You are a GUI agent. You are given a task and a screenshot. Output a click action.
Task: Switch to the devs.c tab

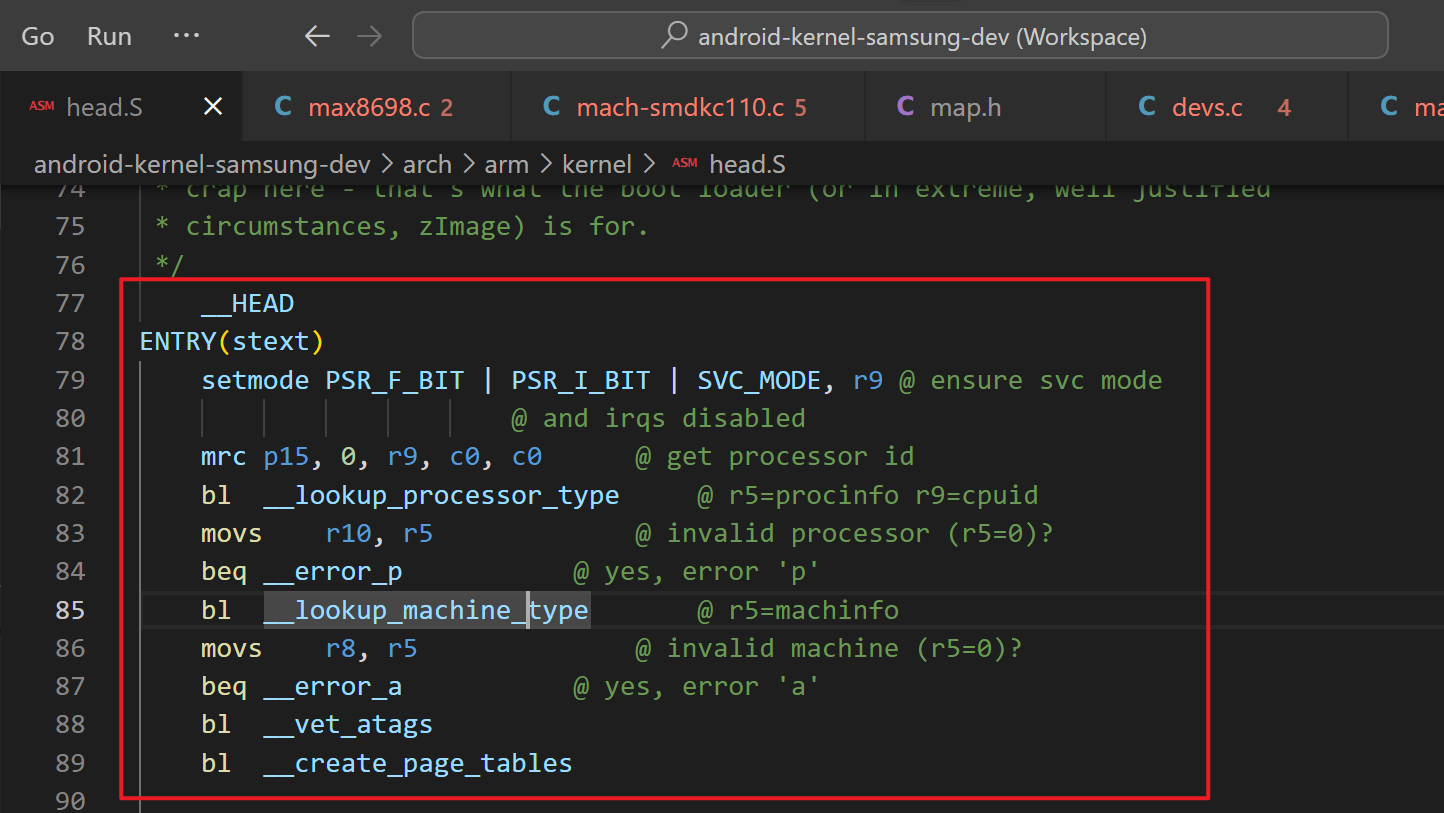1227,107
